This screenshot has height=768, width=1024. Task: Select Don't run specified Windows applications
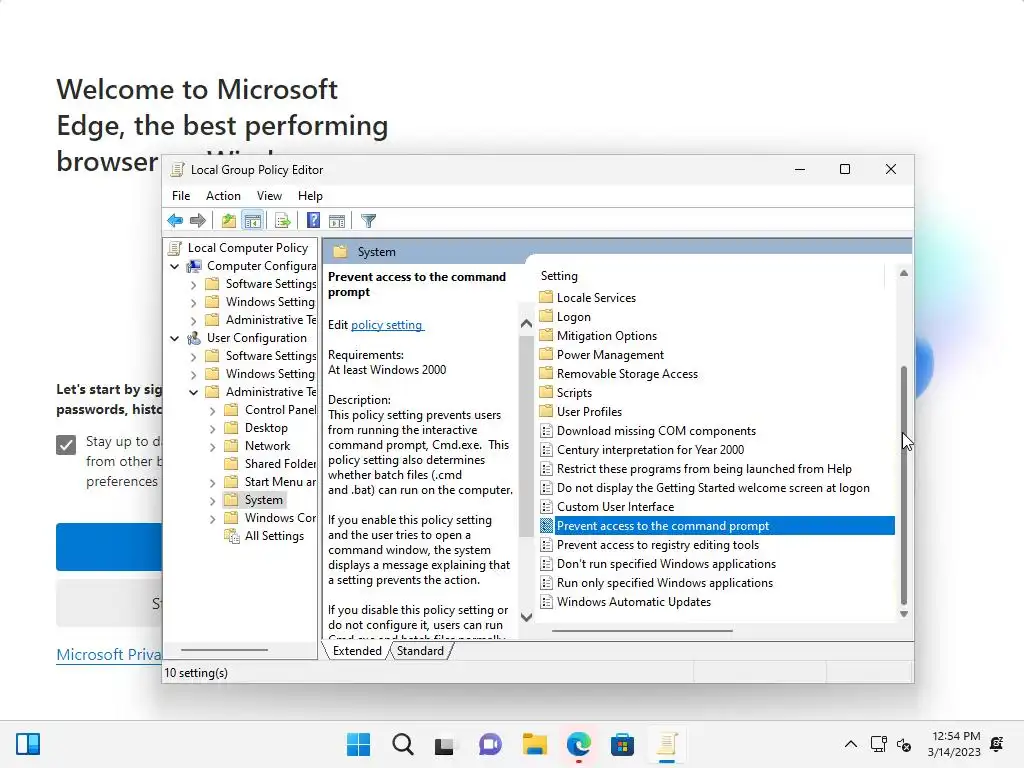coord(666,564)
